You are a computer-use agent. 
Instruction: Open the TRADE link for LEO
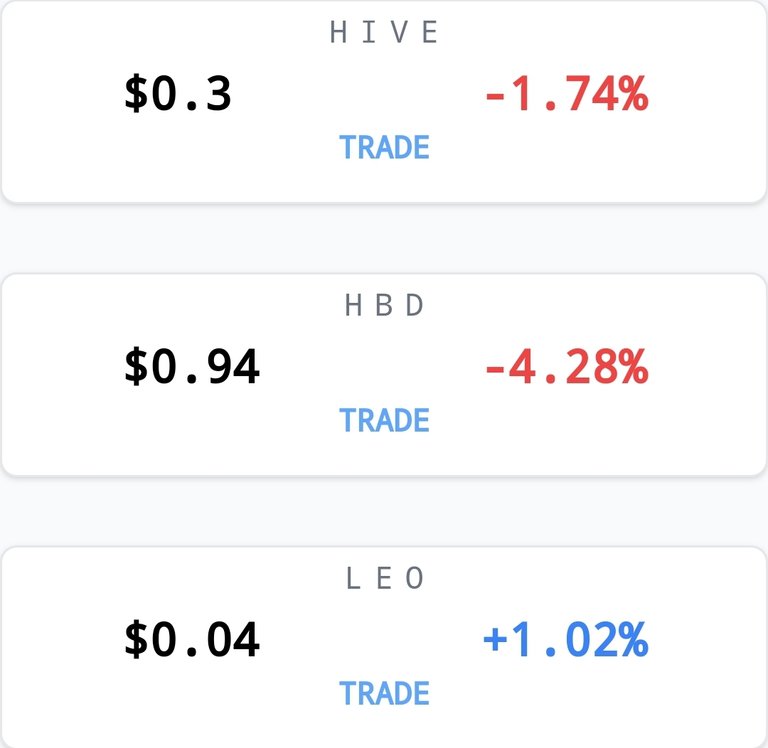(x=384, y=693)
